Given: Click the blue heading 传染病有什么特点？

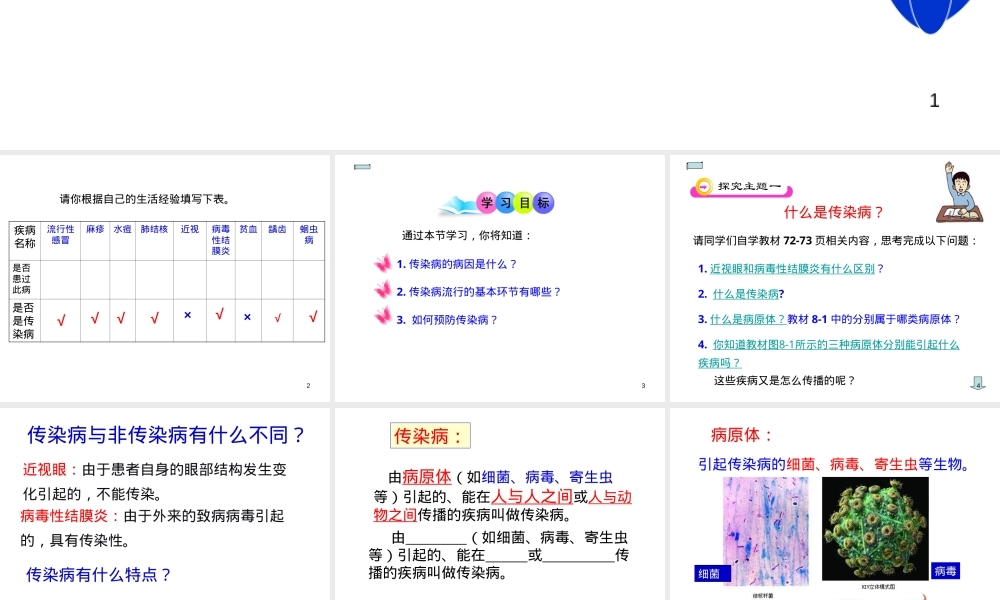Looking at the screenshot, I should 99,574.
